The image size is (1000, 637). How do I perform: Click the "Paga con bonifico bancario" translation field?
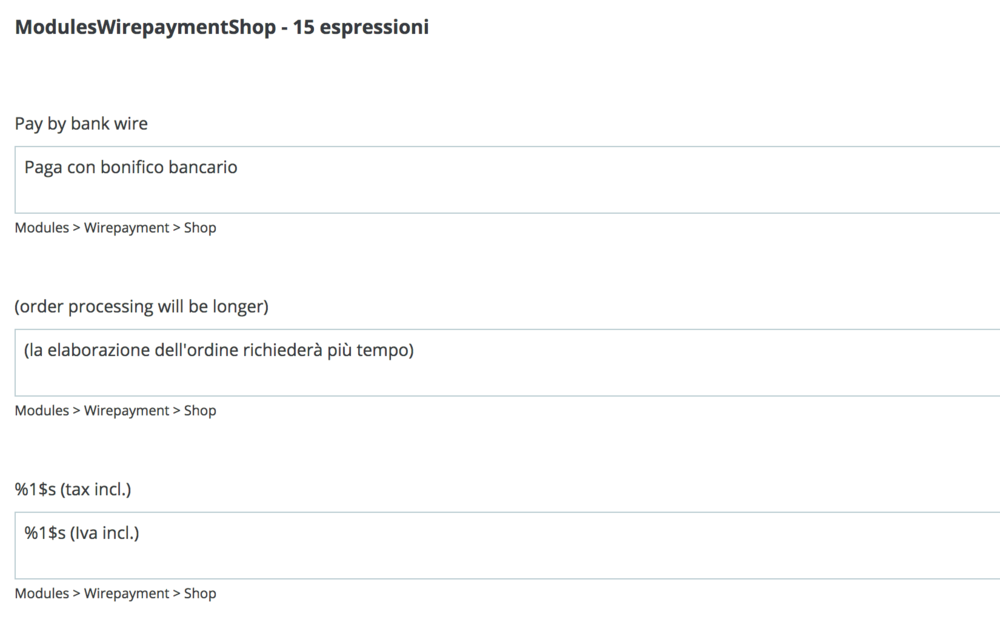coord(500,180)
